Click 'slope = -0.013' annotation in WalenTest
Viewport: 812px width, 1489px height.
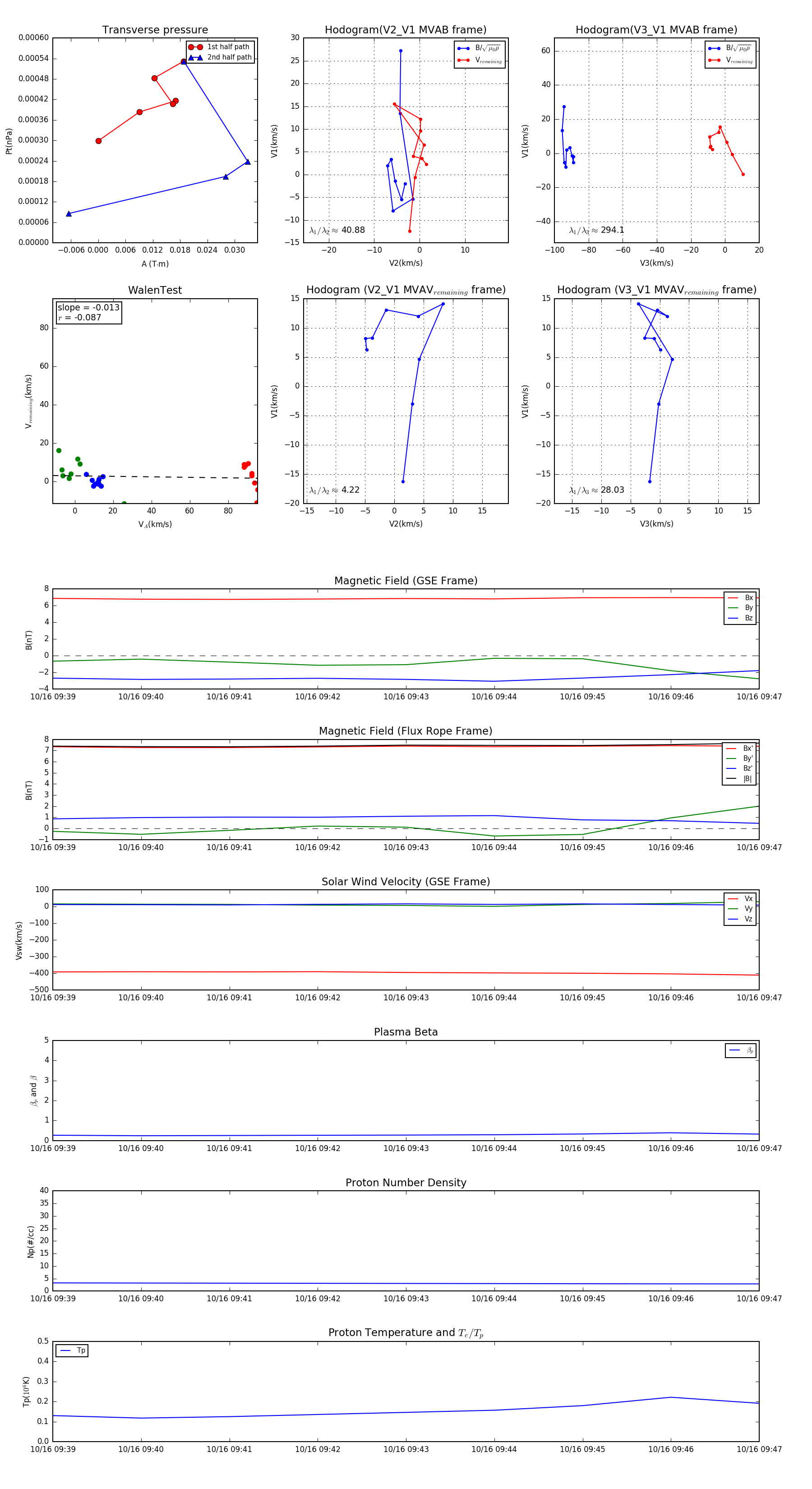click(x=88, y=308)
